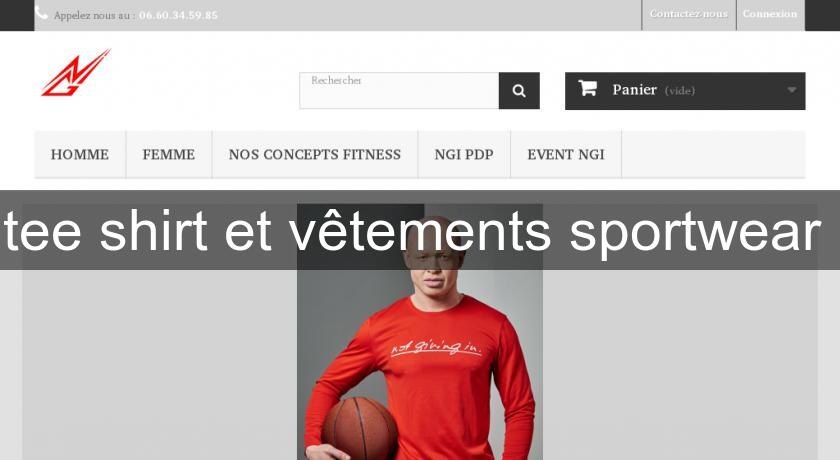Click the red NGI logo
Viewport: 840px width, 460px height.
(x=76, y=73)
